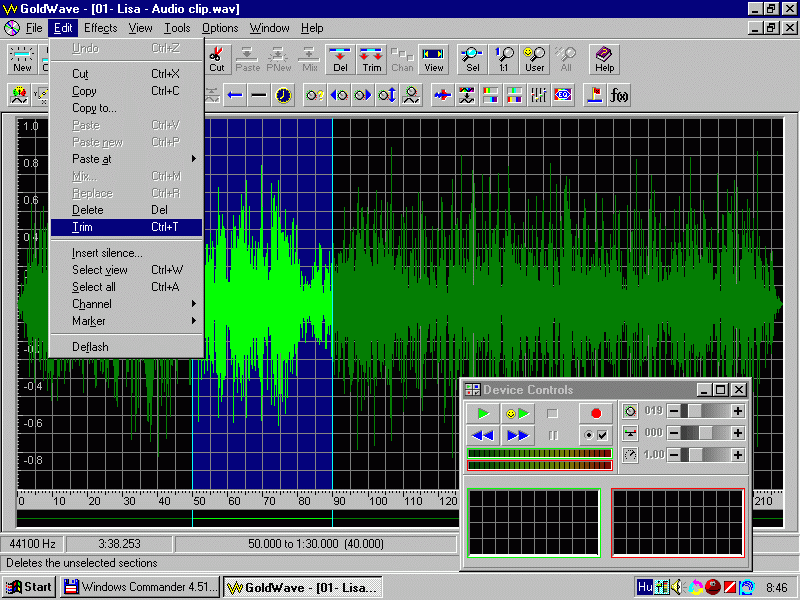800x600 pixels.
Task: Click the red Record button
Action: [595, 413]
